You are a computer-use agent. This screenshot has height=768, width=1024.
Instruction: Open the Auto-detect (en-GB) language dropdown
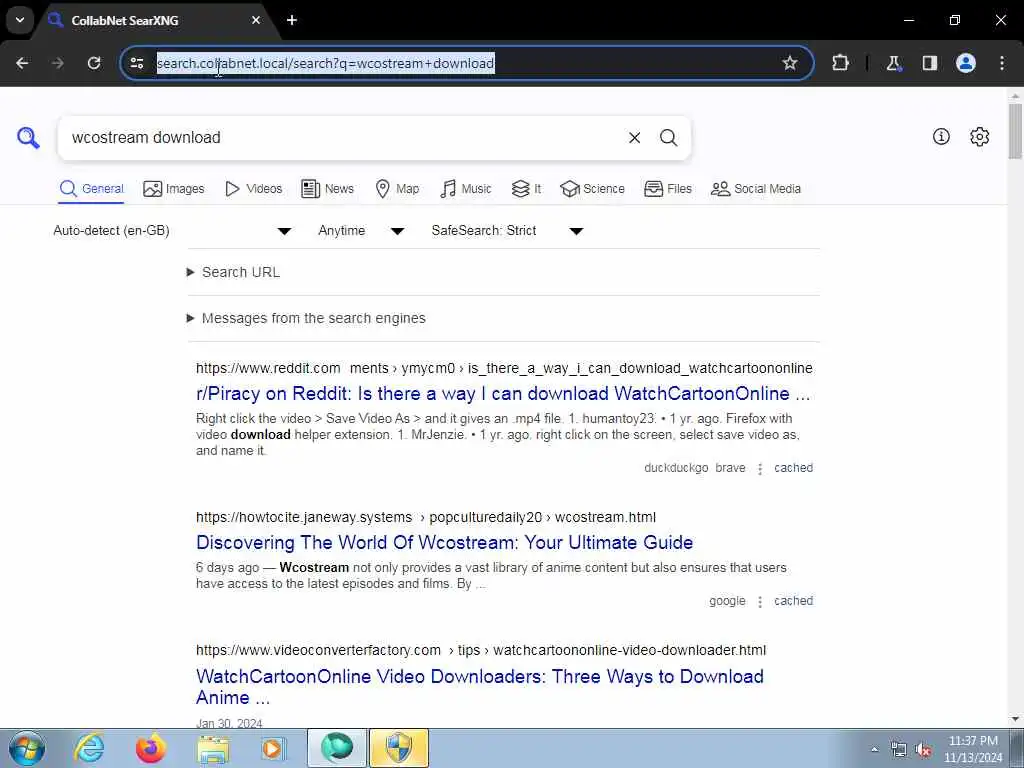[x=172, y=231]
